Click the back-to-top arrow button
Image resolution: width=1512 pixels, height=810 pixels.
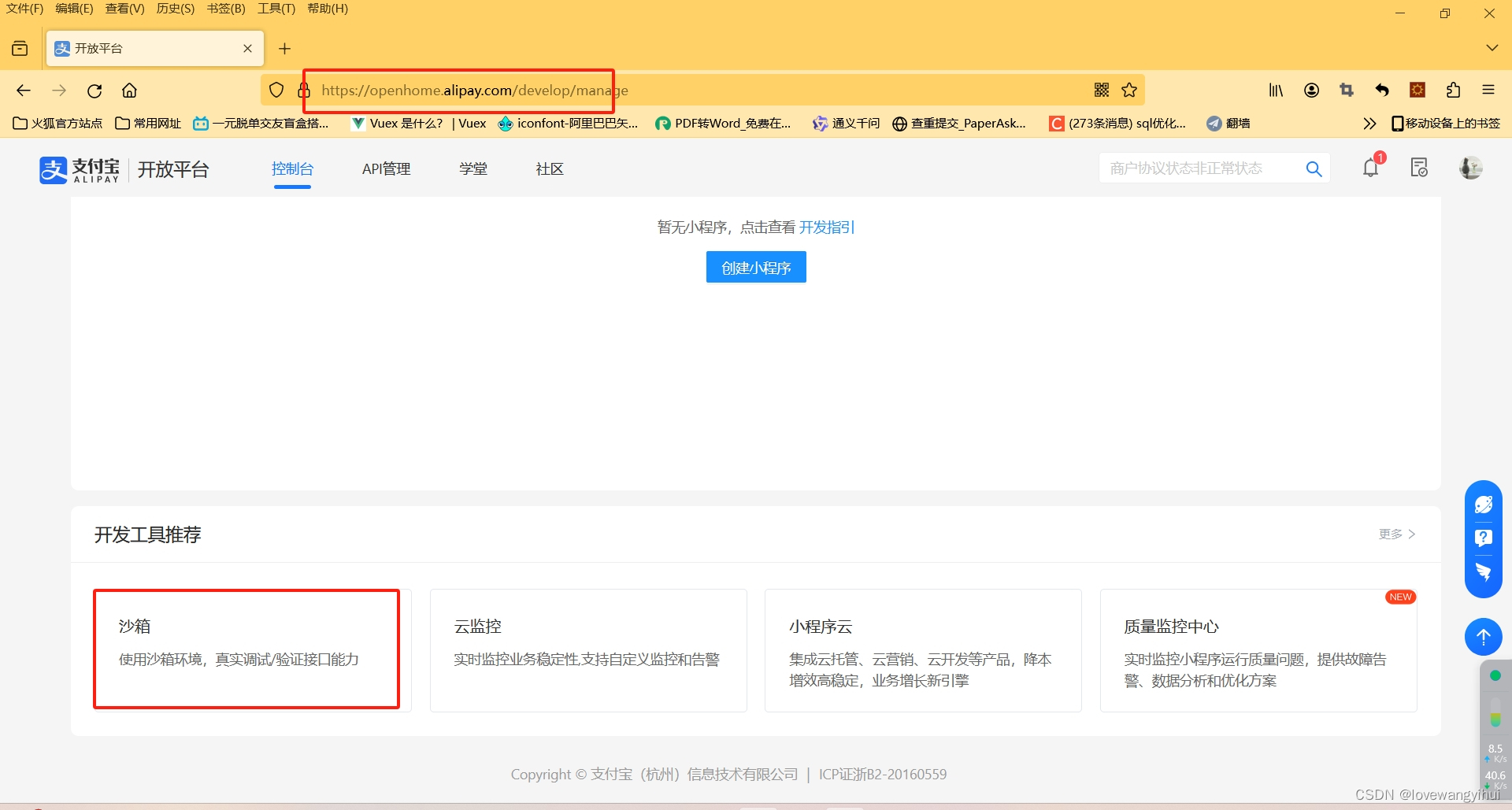1484,637
